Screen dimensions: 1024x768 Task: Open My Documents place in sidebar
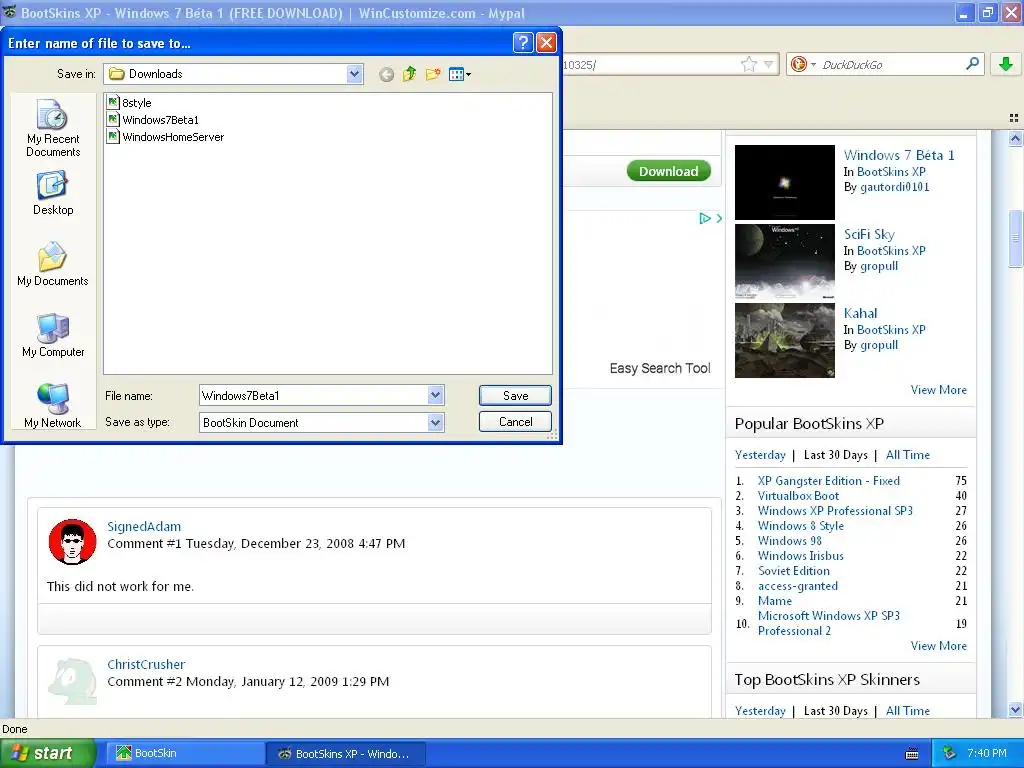[53, 264]
